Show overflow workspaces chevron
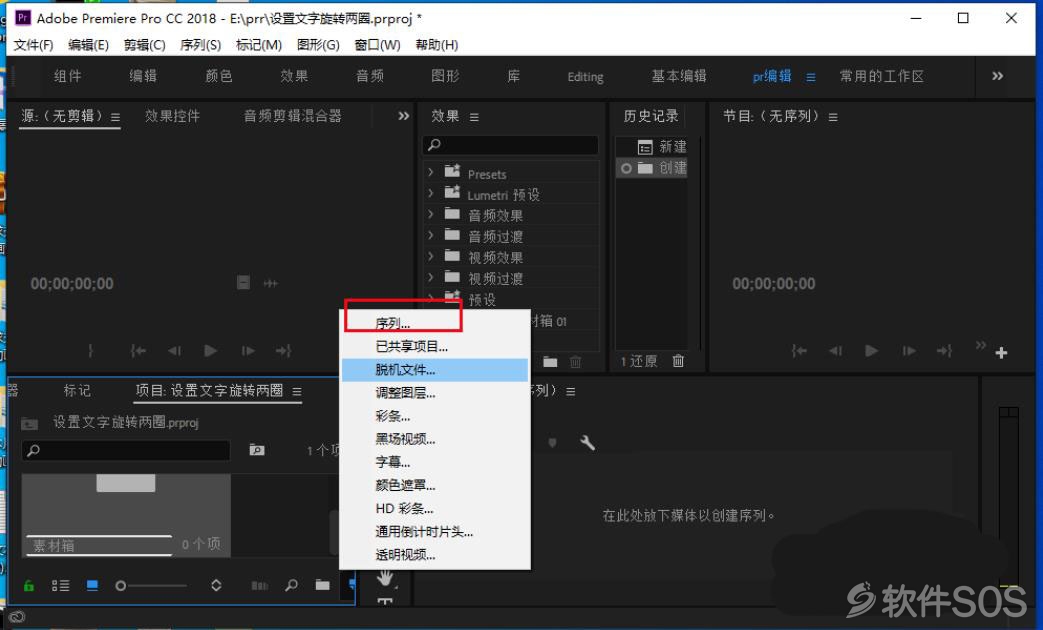1043x630 pixels. 997,76
